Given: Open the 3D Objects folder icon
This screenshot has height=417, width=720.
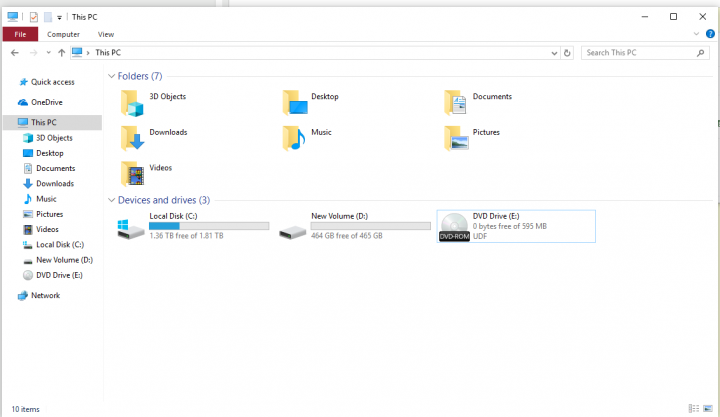Looking at the screenshot, I should coord(132,103).
